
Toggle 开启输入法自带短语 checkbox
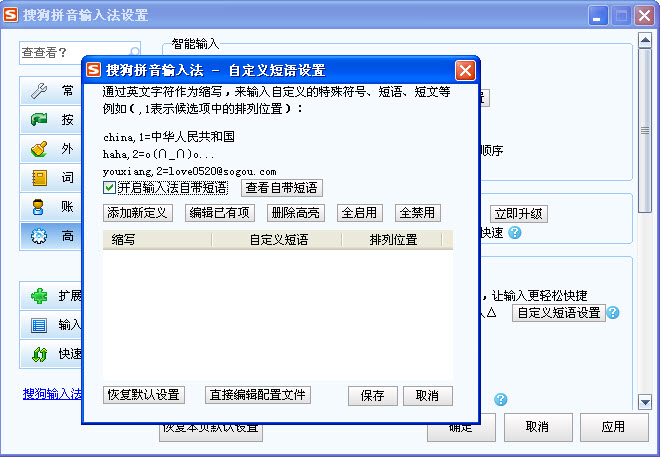click(109, 188)
